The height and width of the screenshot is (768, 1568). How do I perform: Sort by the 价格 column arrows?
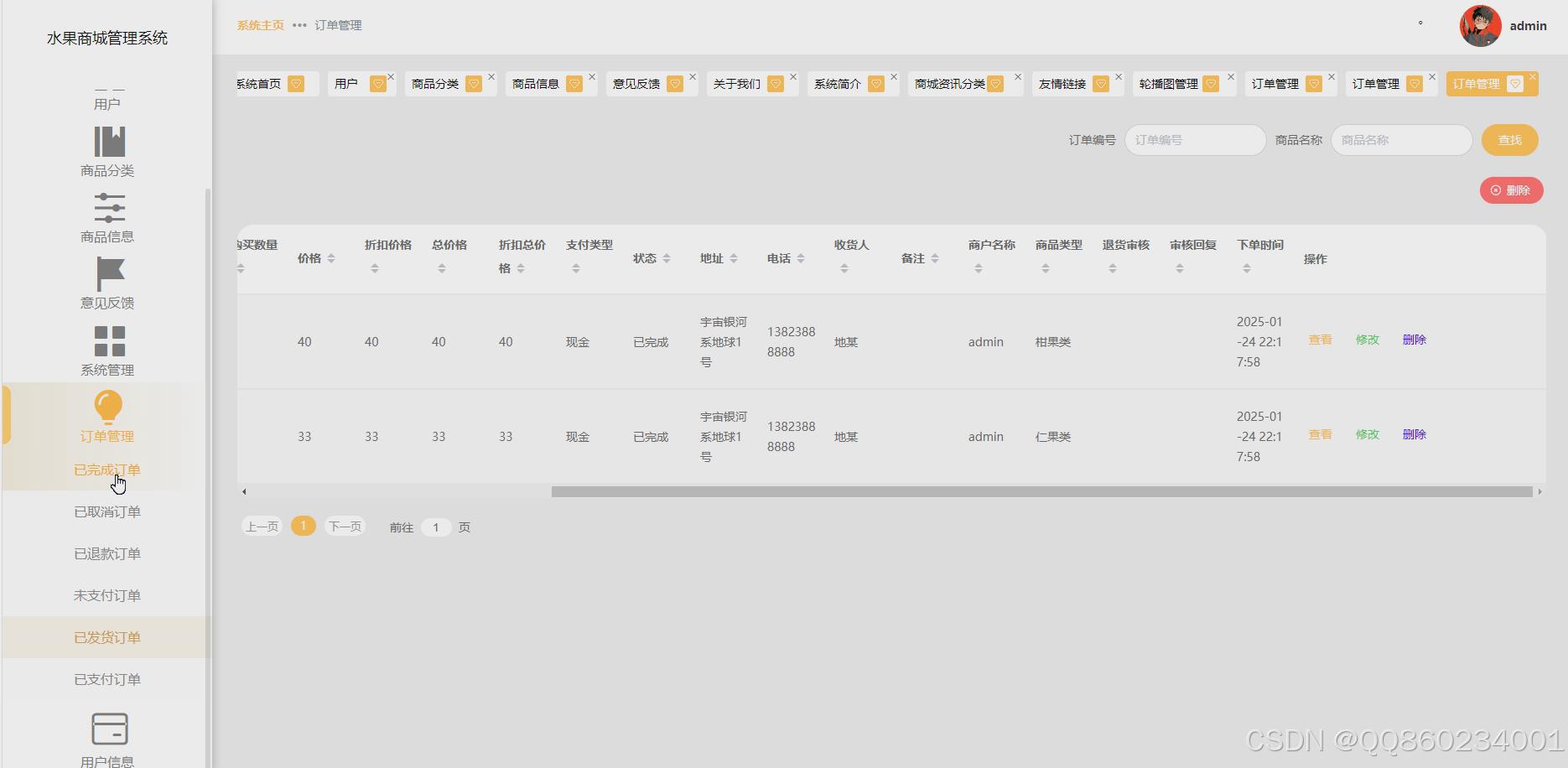(x=331, y=258)
